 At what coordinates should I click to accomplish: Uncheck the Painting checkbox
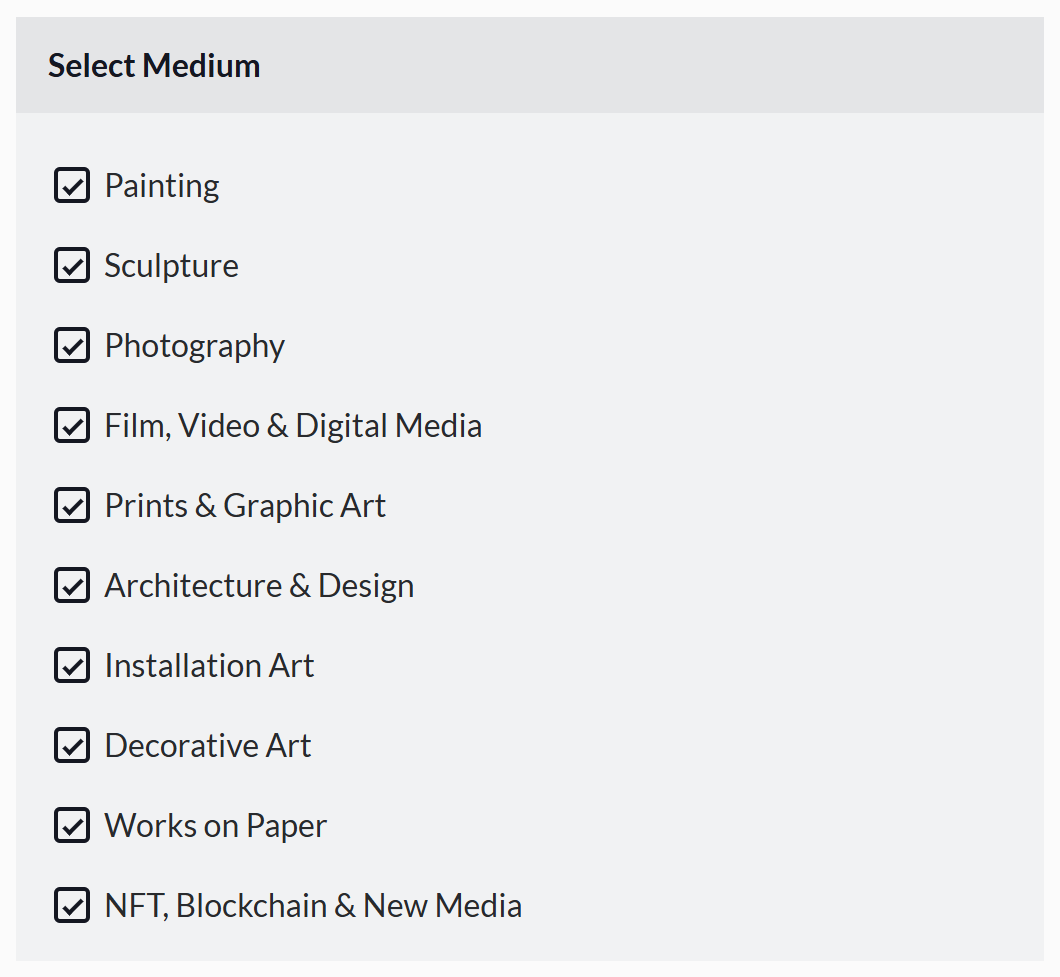click(72, 186)
